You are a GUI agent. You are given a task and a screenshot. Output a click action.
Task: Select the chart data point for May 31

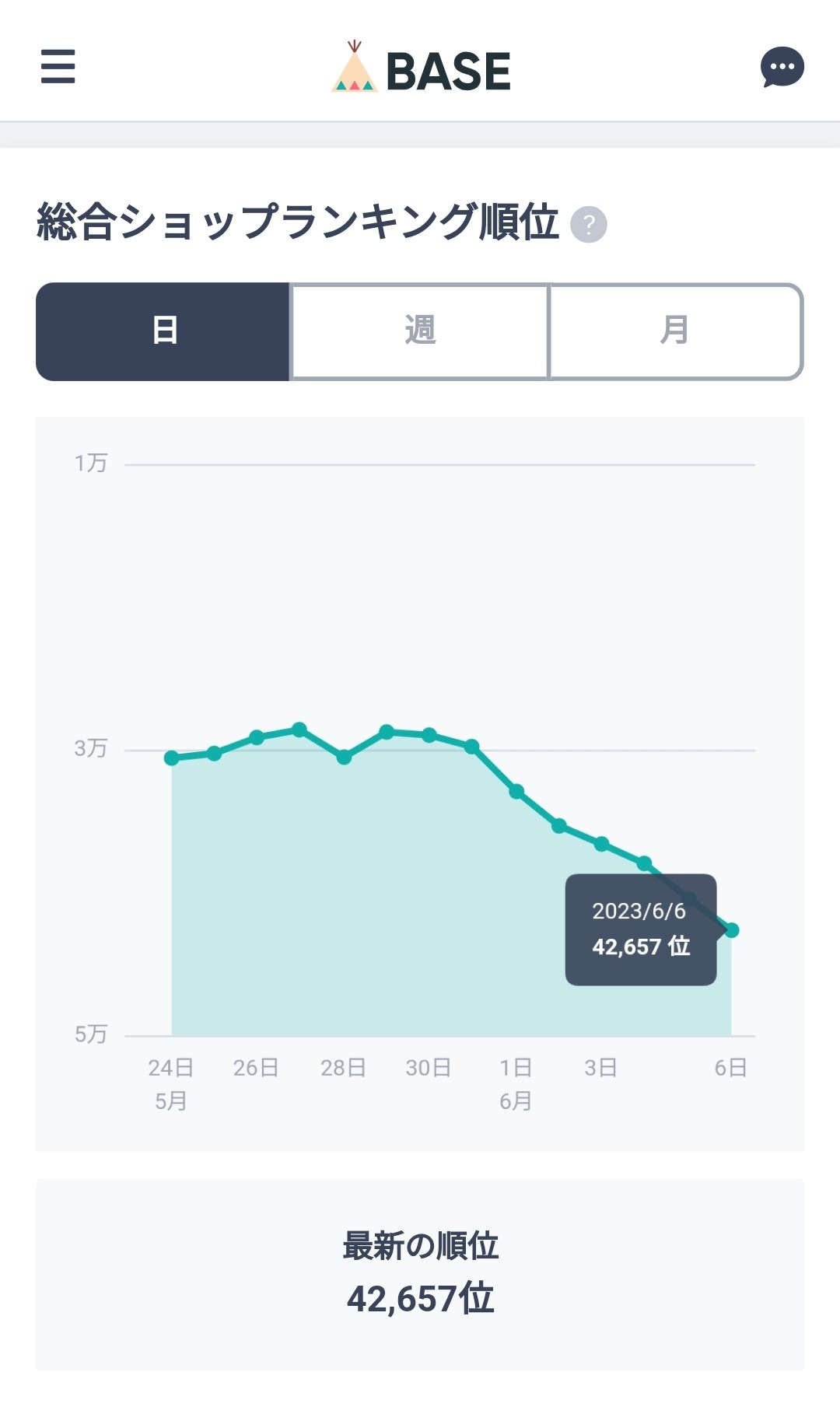[x=472, y=747]
